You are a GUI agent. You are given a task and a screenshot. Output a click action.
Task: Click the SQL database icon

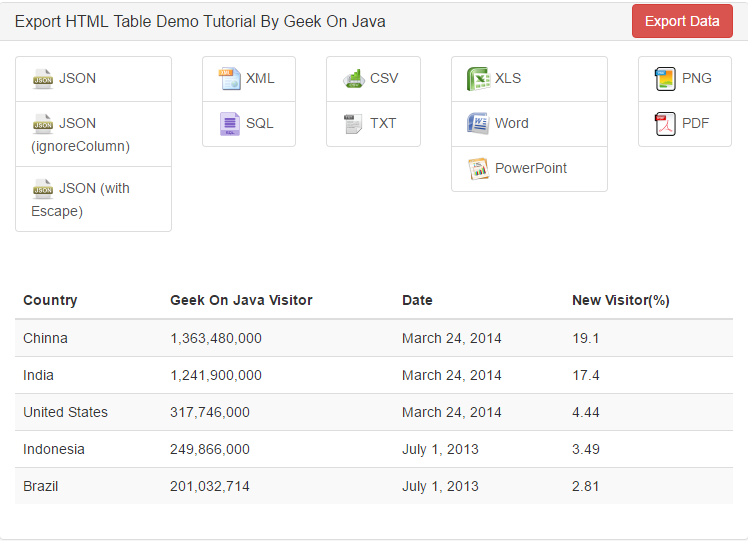coord(230,124)
